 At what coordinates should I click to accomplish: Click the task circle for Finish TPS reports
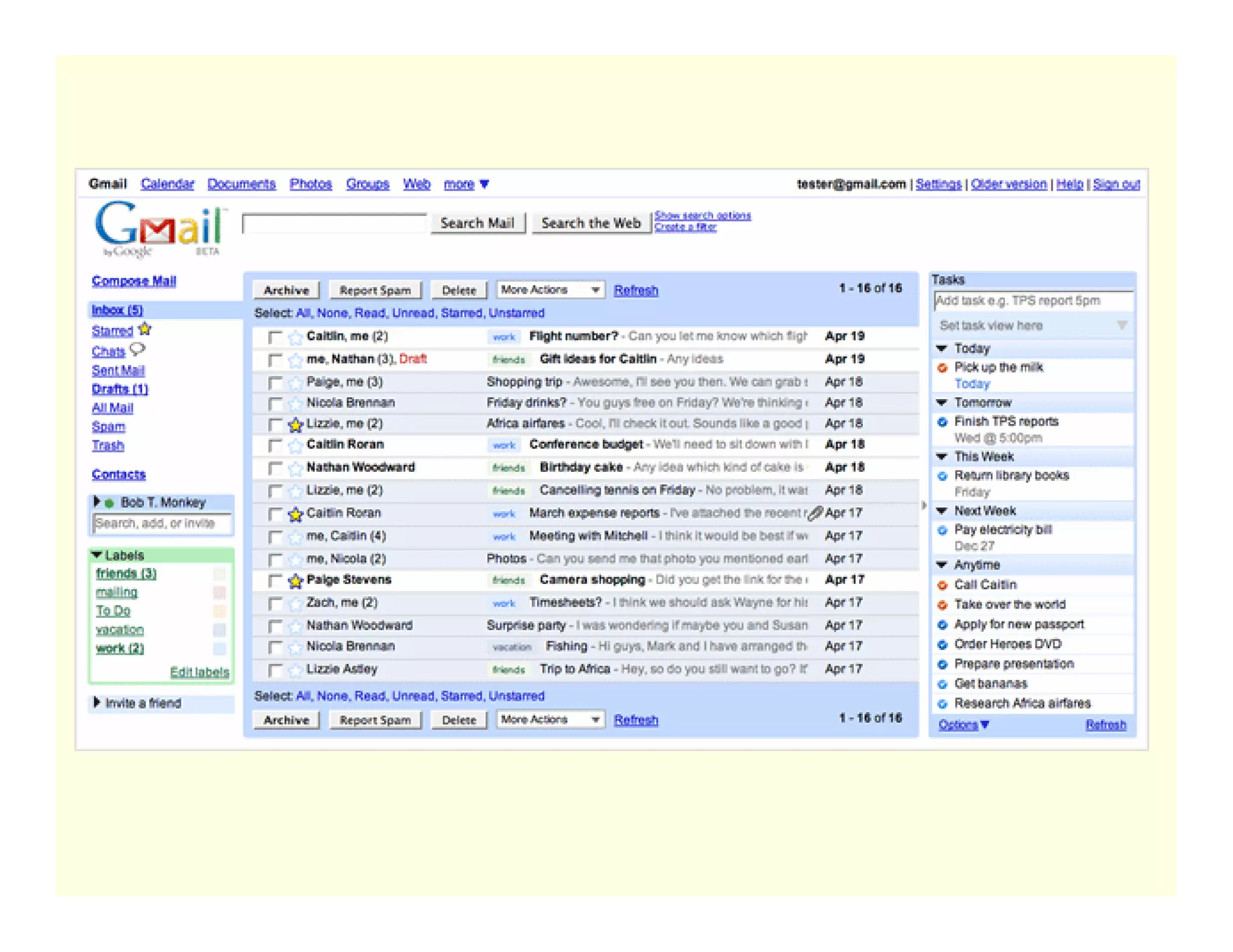point(942,422)
